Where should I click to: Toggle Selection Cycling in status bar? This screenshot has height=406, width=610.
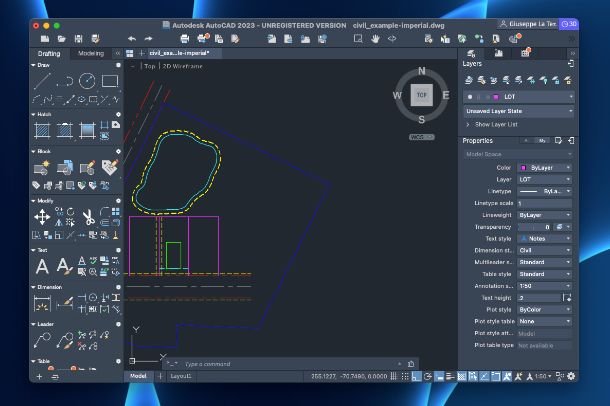(473, 376)
